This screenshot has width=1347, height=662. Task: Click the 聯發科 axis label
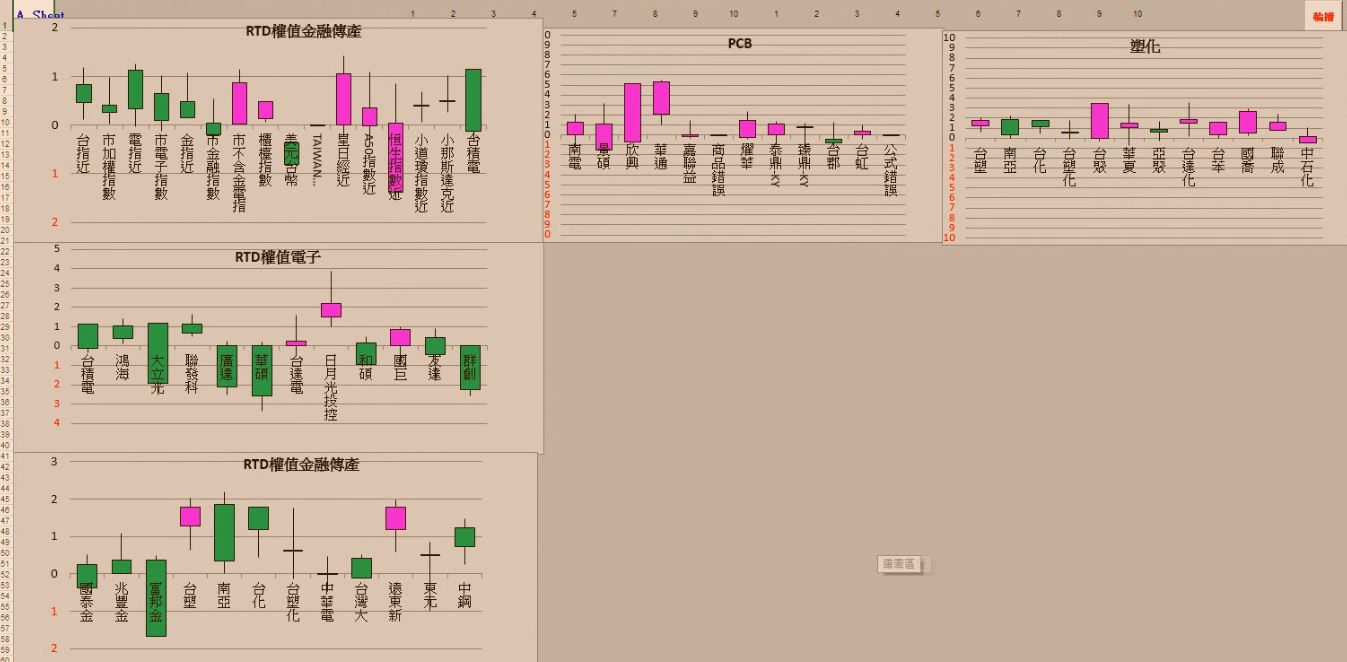[192, 374]
